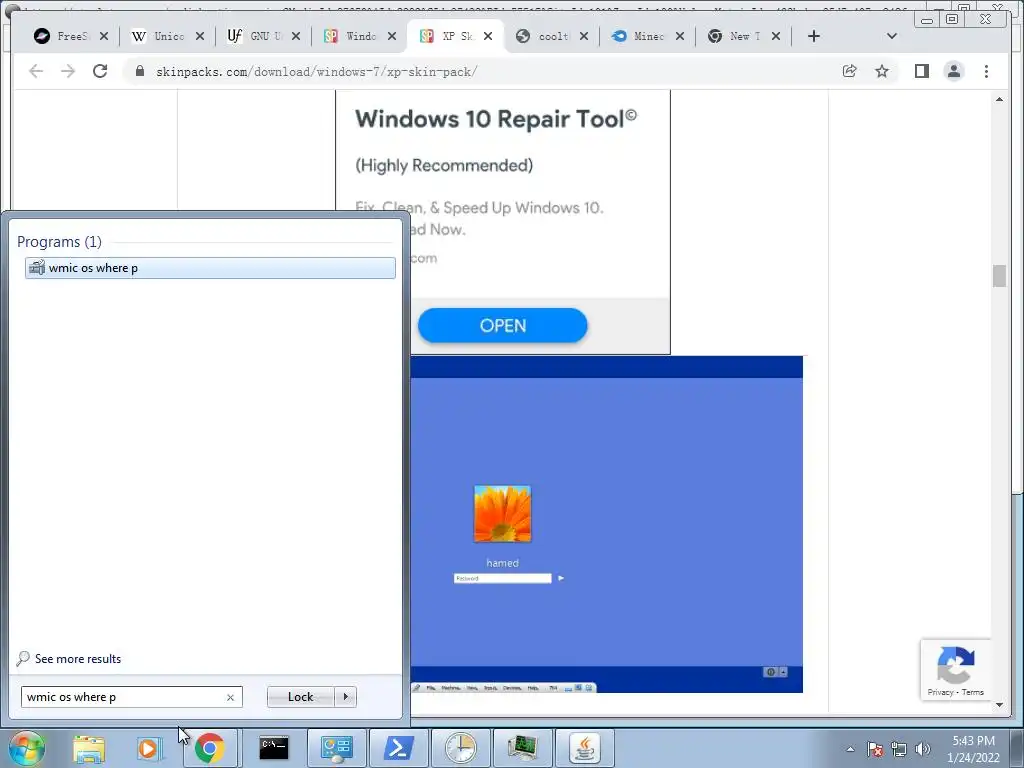Viewport: 1024px width, 768px height.
Task: Click the blue OPEN ad button
Action: point(502,325)
